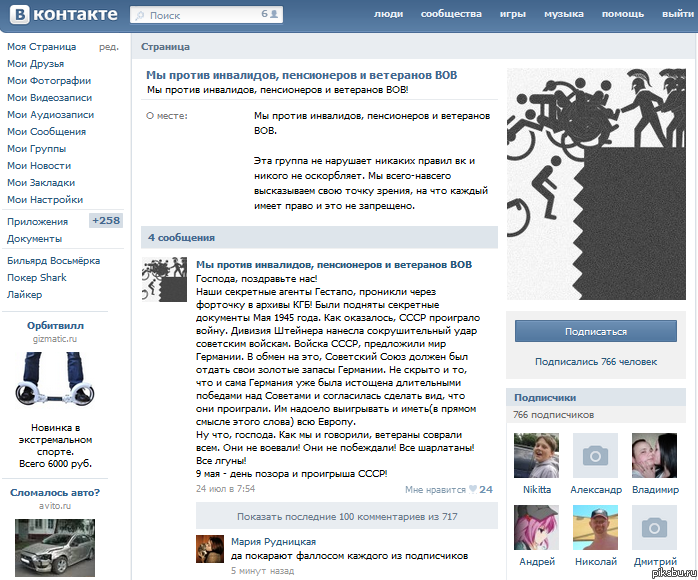This screenshot has width=698, height=580.
Task: Go to Моя Страница
Action: point(41,47)
